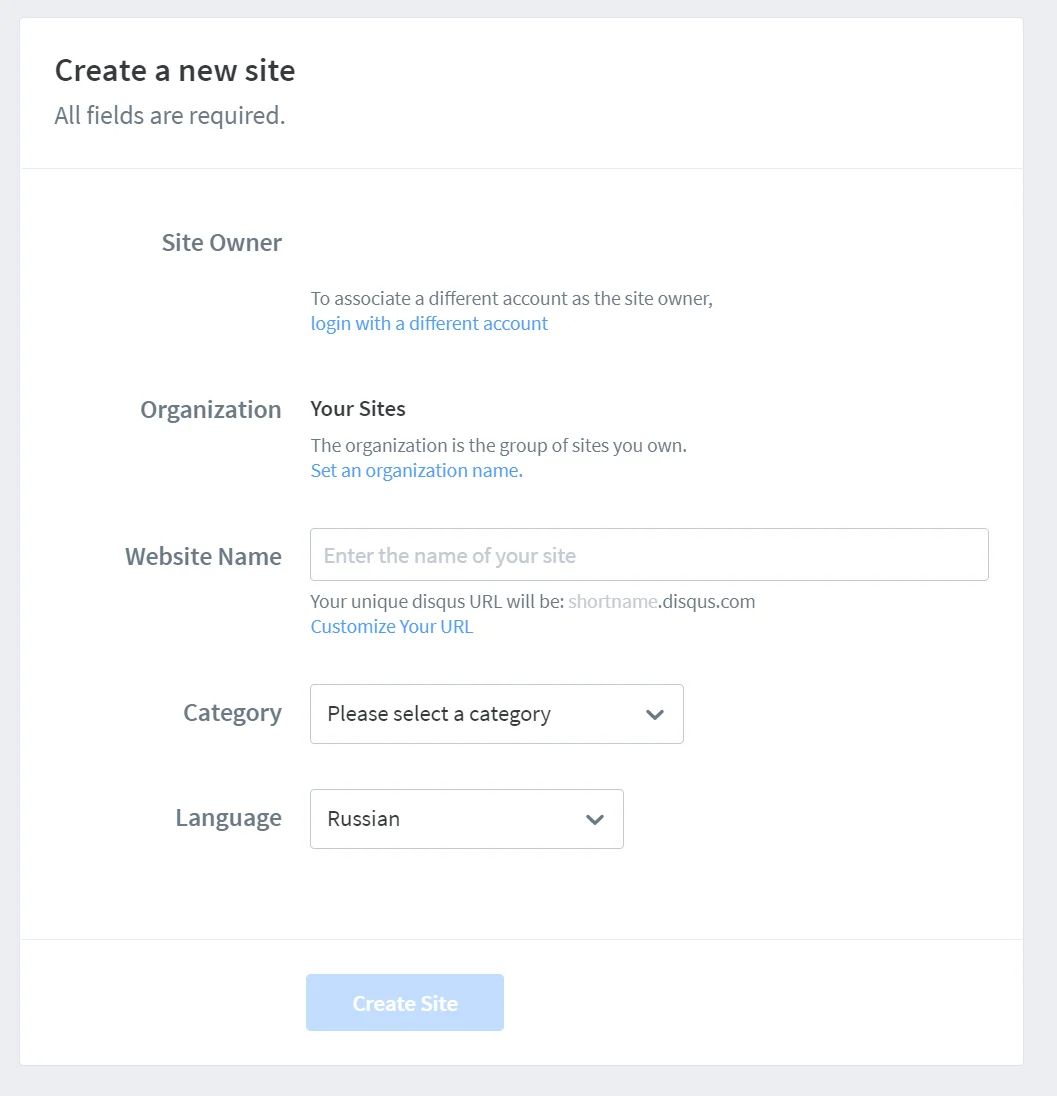The image size is (1057, 1096).
Task: Open the 'Customize Your URL' link
Action: pyautogui.click(x=392, y=627)
